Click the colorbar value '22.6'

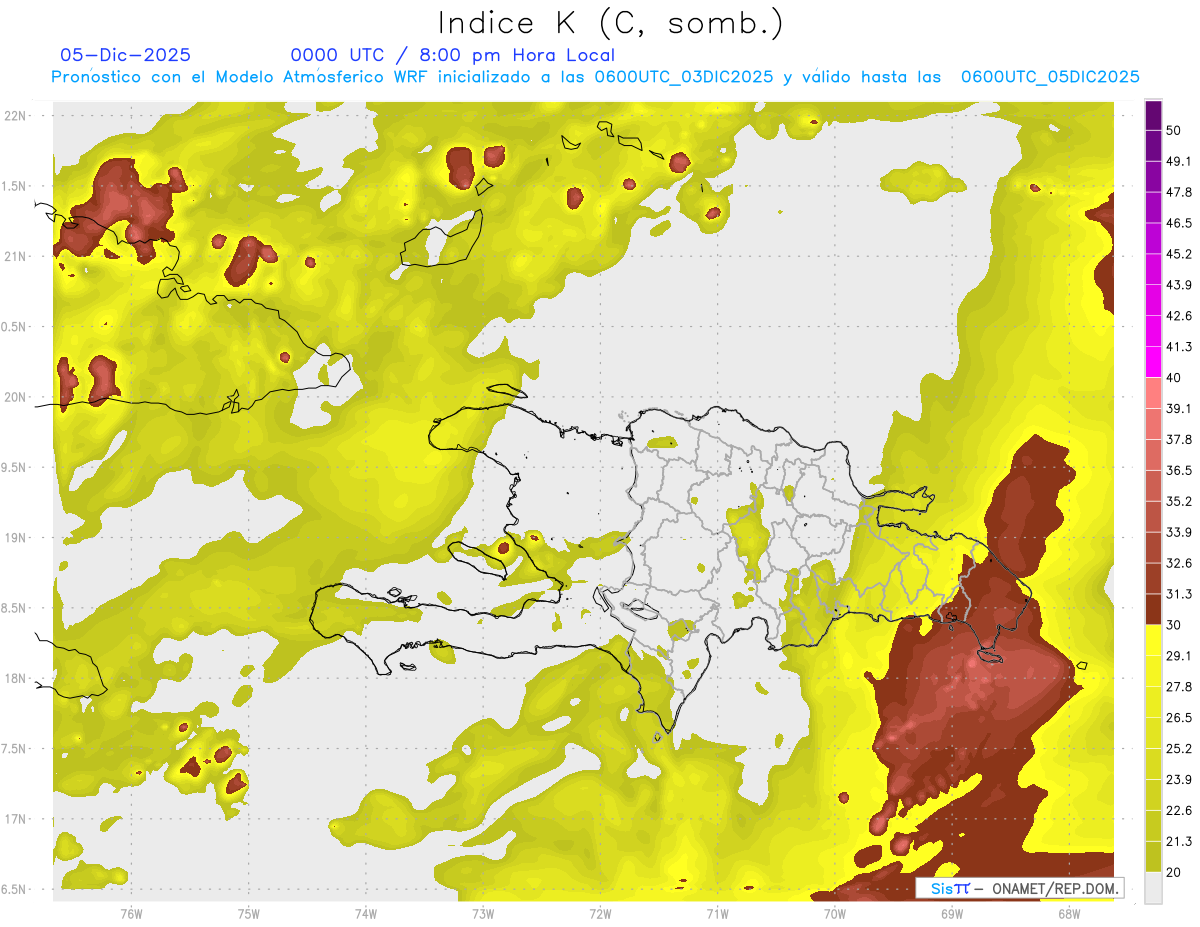click(x=1179, y=811)
